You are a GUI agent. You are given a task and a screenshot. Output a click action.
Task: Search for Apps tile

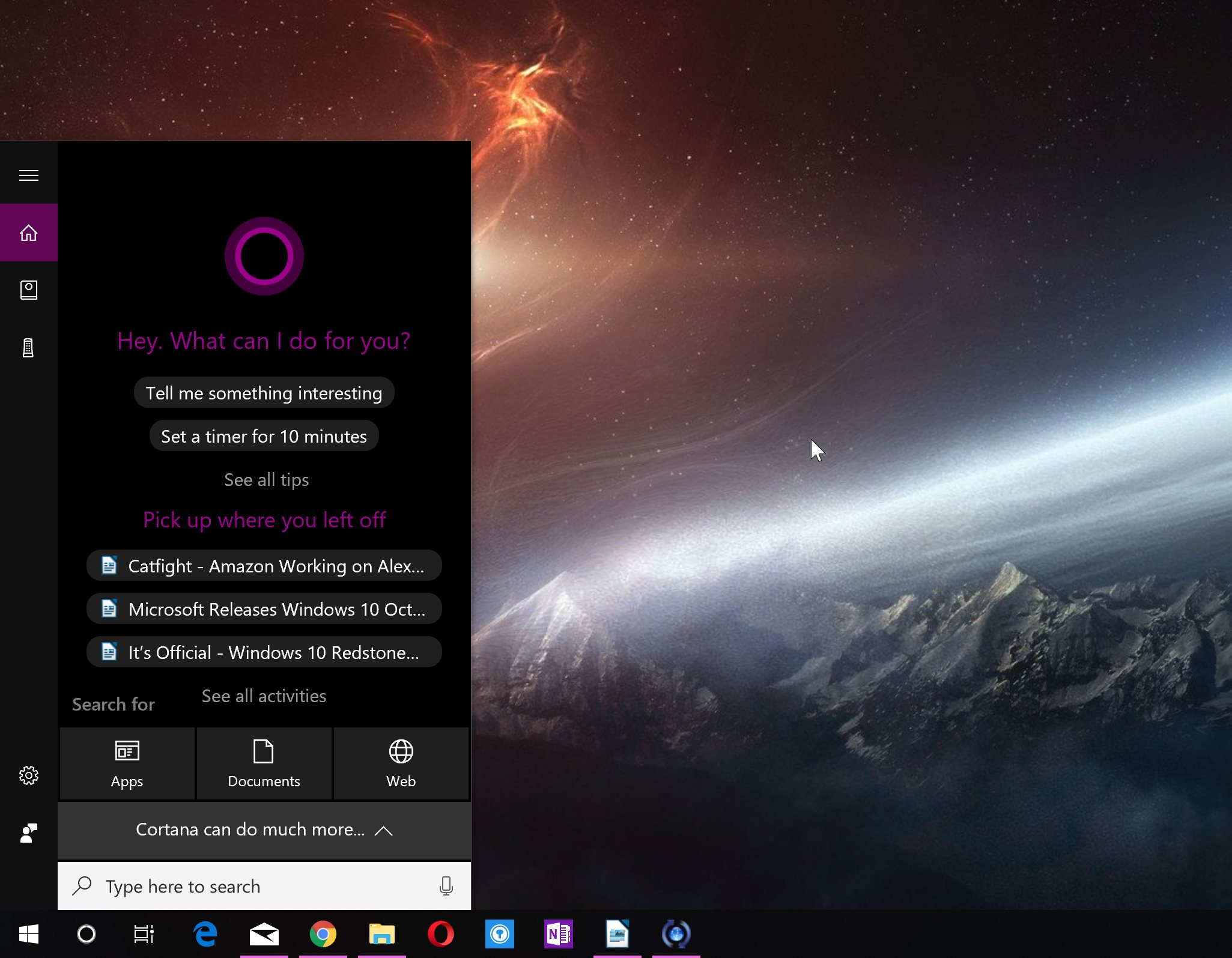[x=127, y=763]
